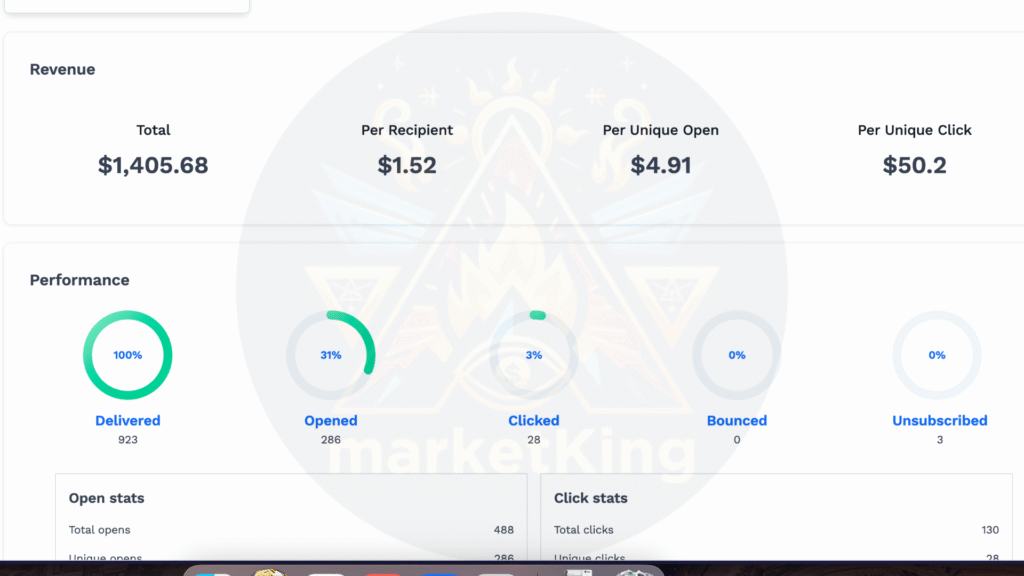Screen dimensions: 1024x576
Task: Select the Total revenue amount $1,405.68
Action: tap(153, 165)
